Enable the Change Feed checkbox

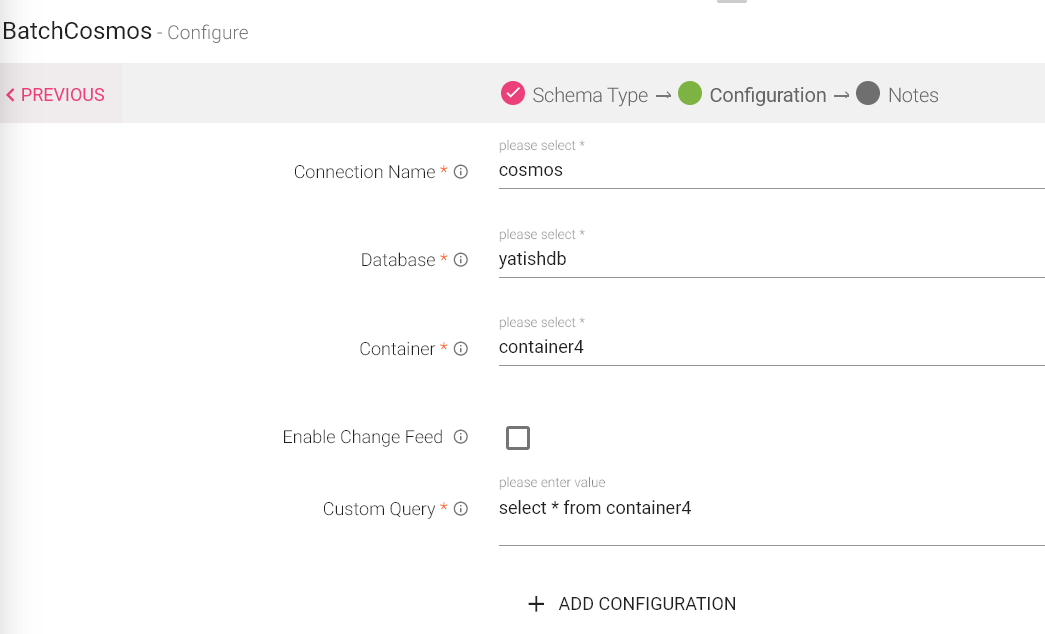518,438
